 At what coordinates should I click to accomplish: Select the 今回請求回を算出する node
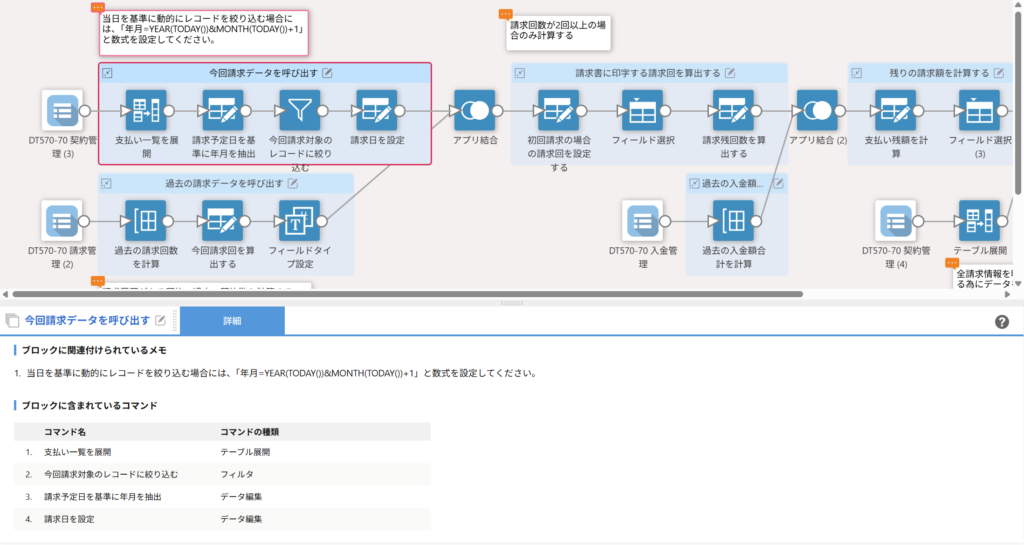222,221
